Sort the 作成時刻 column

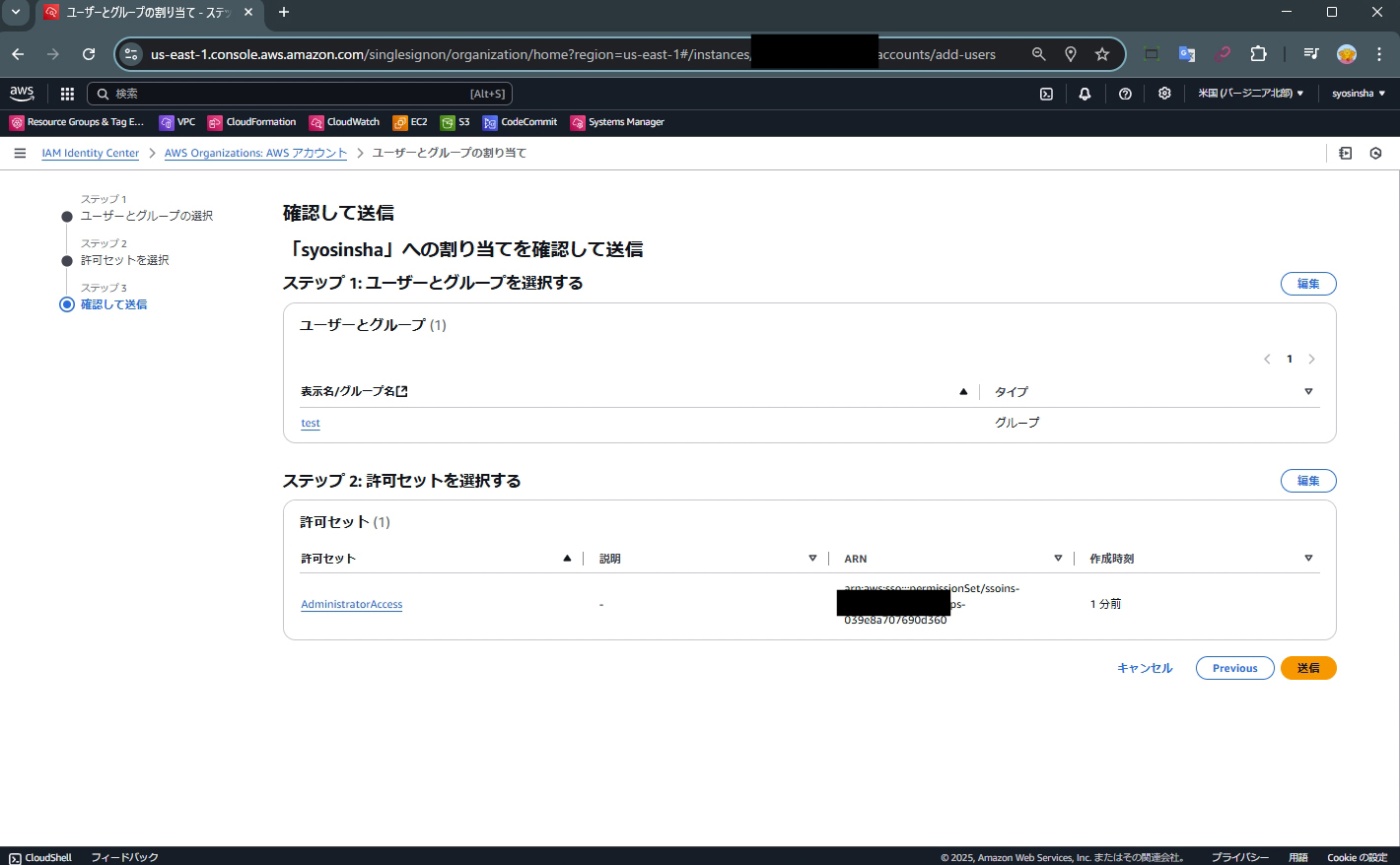coord(1308,558)
